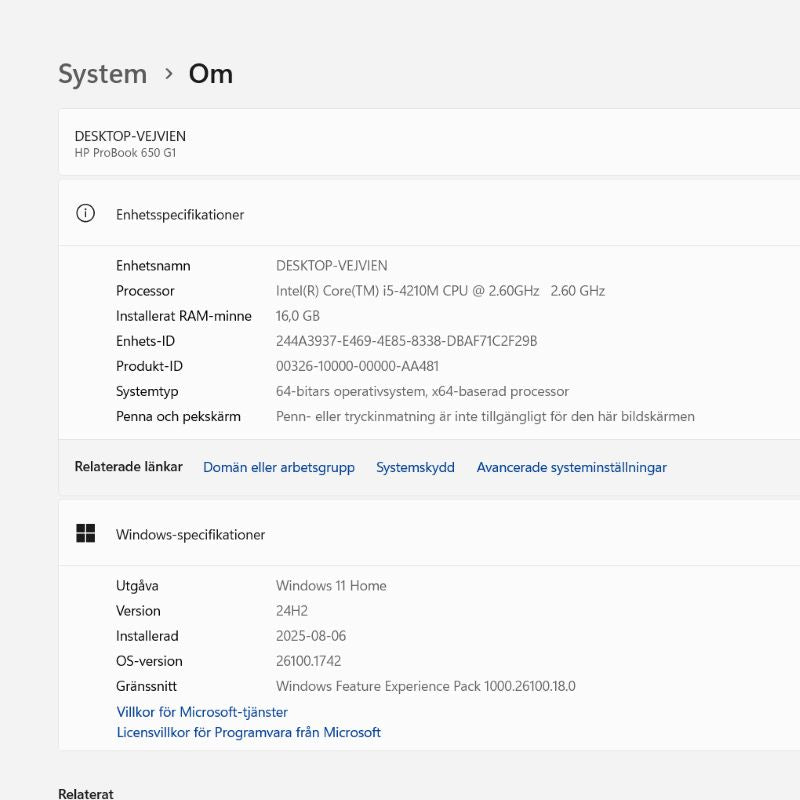
Task: Open Licensvillkor för Programvara från Microsoft
Action: point(248,732)
